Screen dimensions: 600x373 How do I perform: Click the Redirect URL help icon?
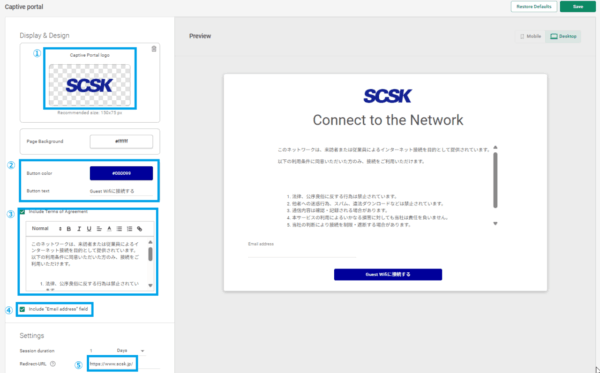click(x=53, y=364)
